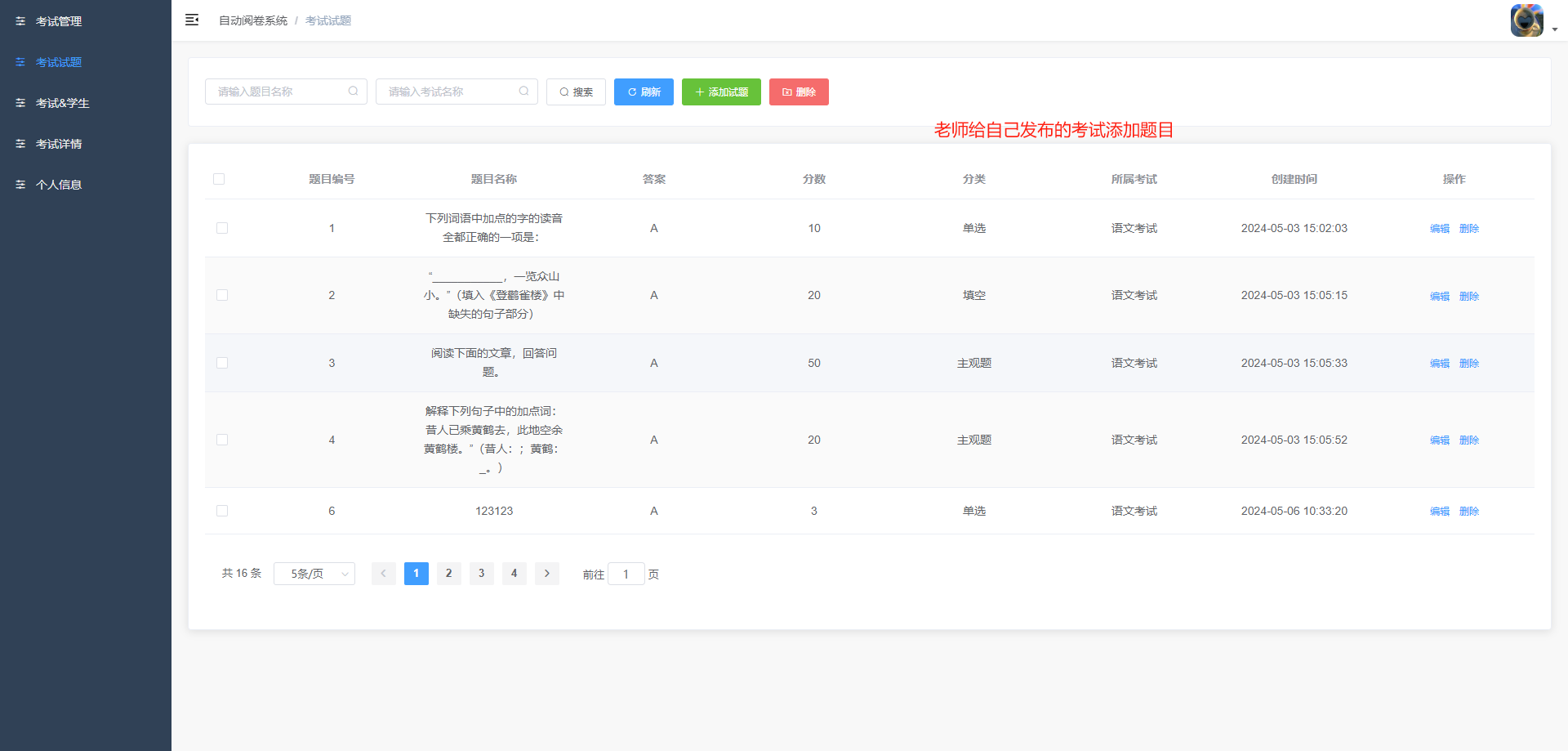
Task: Click 编辑 link on question 3
Action: (1439, 363)
